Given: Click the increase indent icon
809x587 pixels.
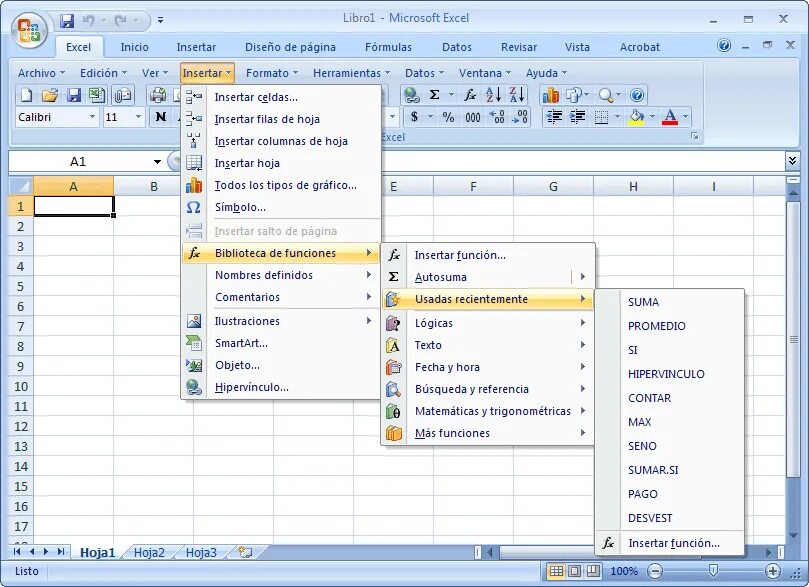Looking at the screenshot, I should click(577, 117).
